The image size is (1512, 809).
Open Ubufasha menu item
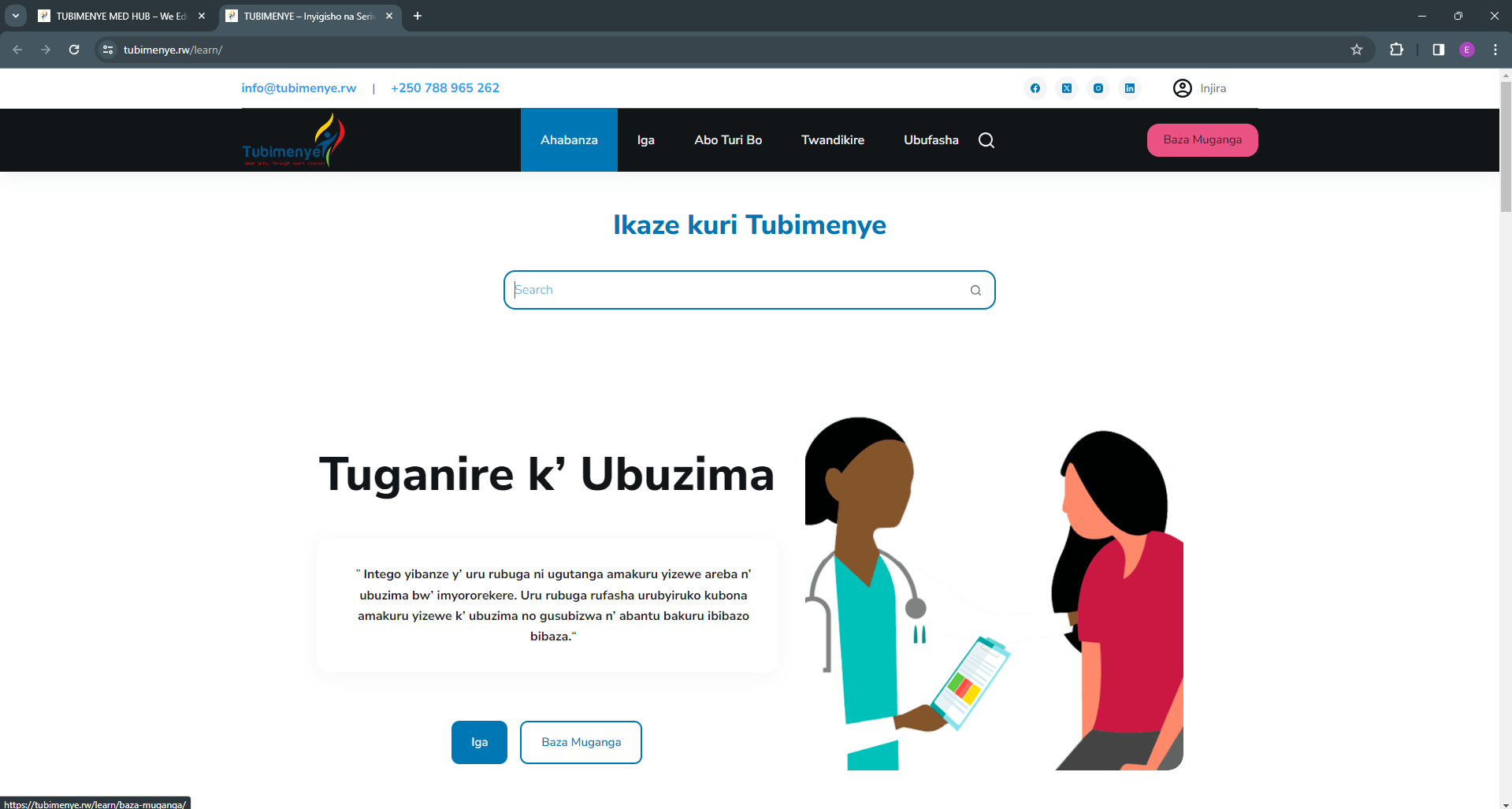[x=931, y=140]
